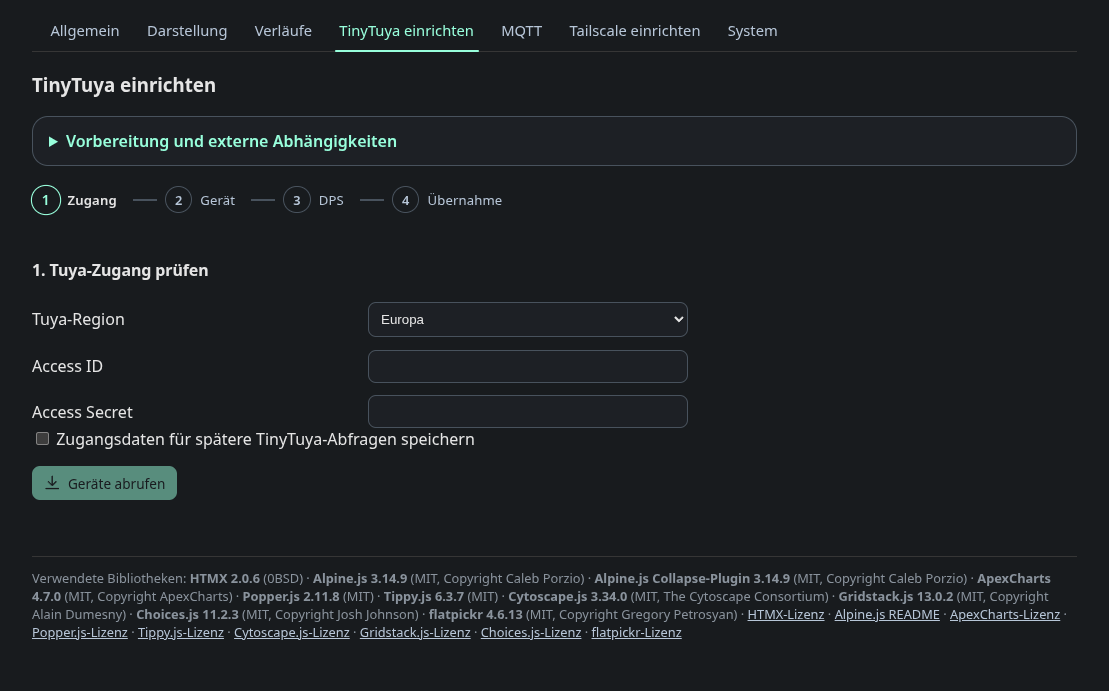The width and height of the screenshot is (1109, 691).
Task: Open the Tippy.js-Lizenz link
Action: (181, 632)
